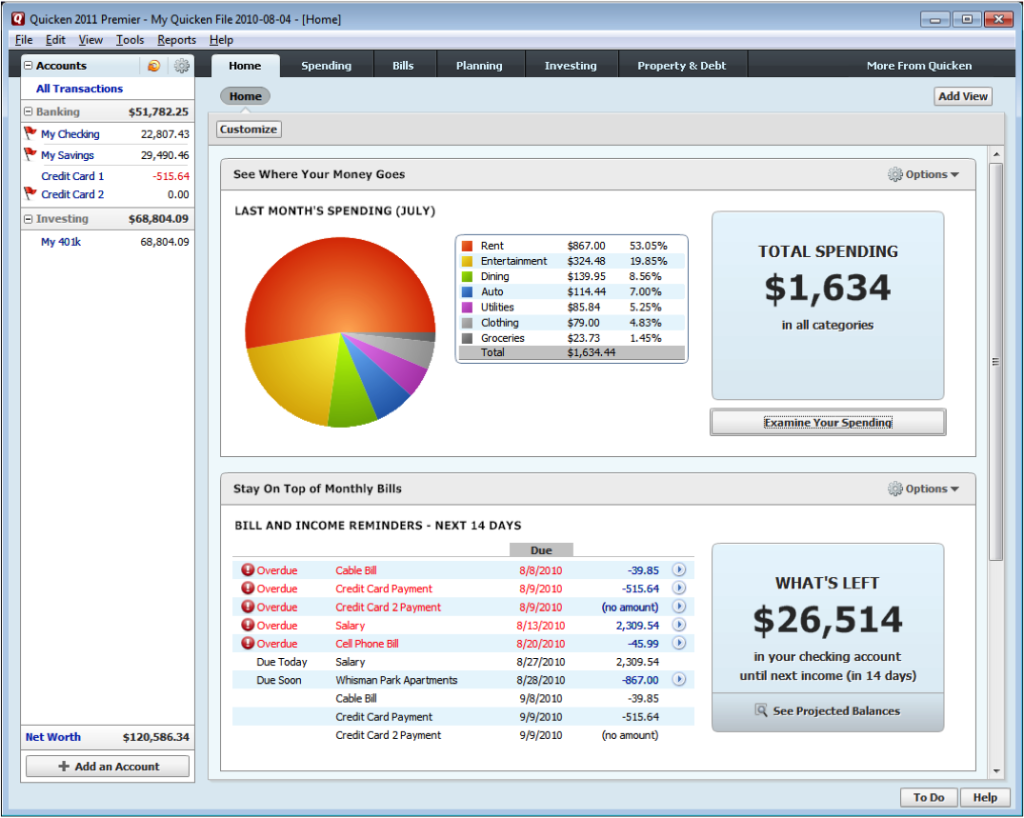
Task: Click the bottom Help button
Action: tap(985, 797)
